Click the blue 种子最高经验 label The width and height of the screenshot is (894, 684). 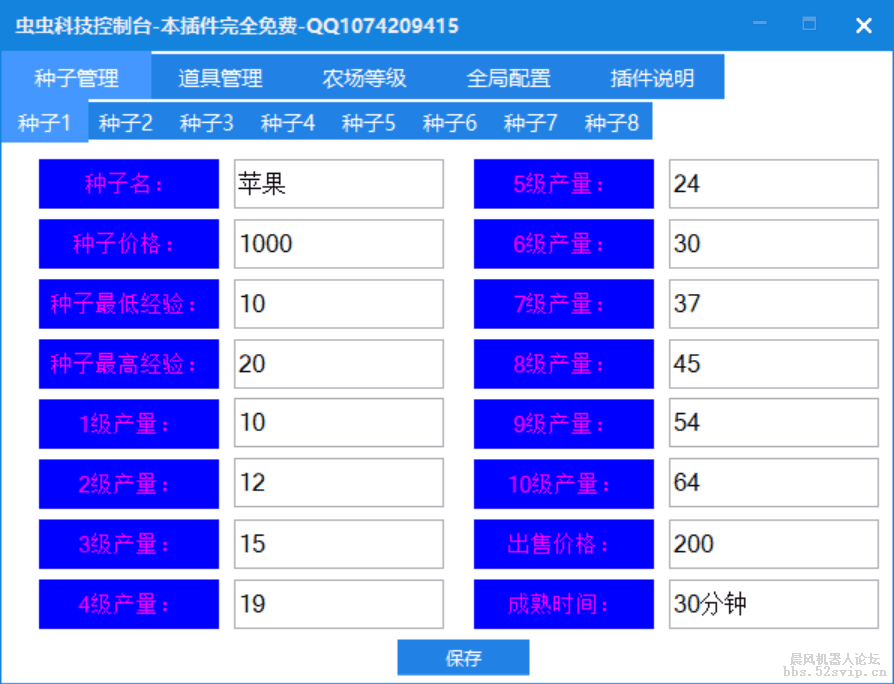point(128,364)
